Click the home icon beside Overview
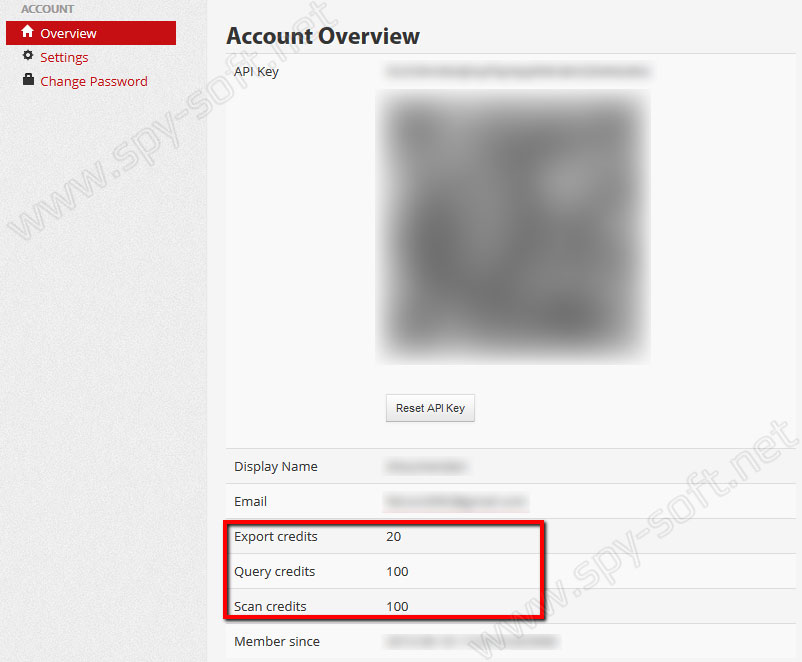Viewport: 802px width, 662px height. click(x=28, y=32)
